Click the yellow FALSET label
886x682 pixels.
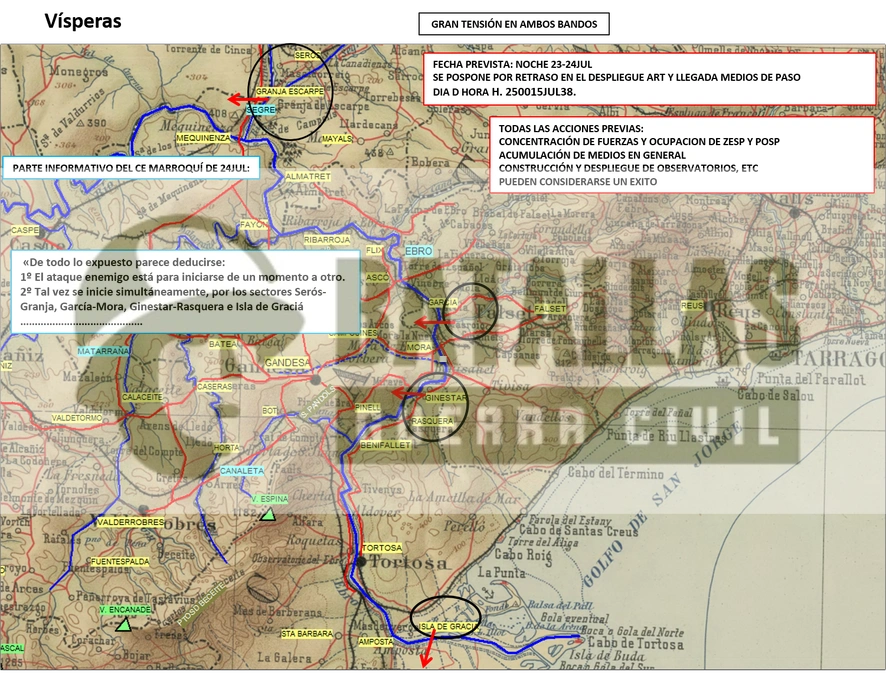550,309
